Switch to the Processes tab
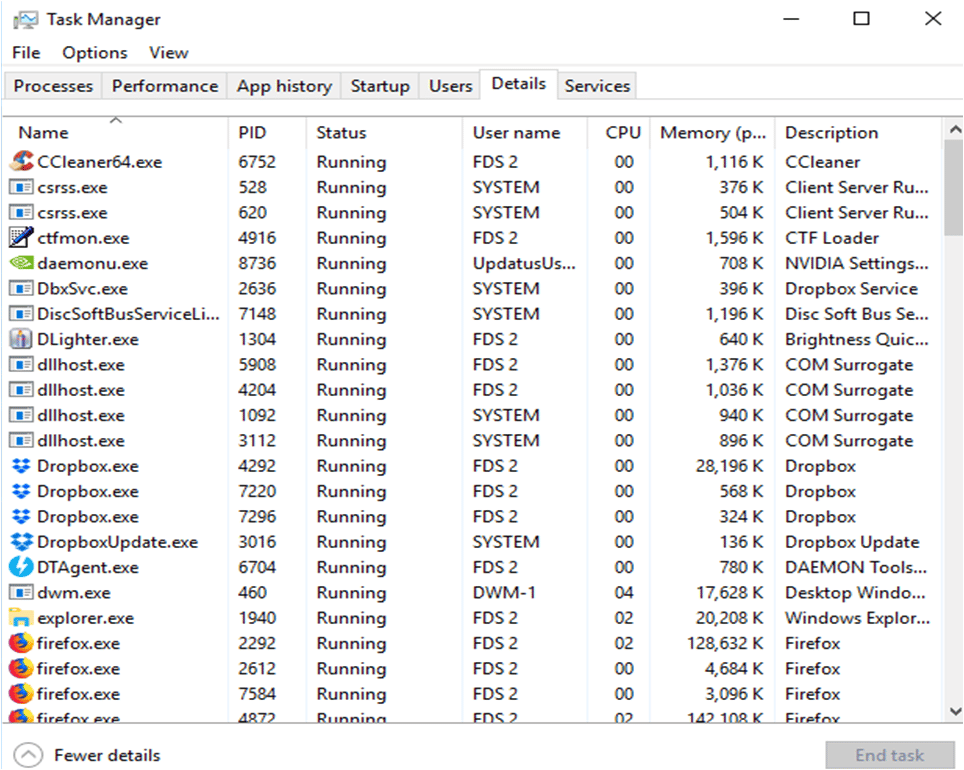This screenshot has height=770, width=964. click(x=53, y=85)
